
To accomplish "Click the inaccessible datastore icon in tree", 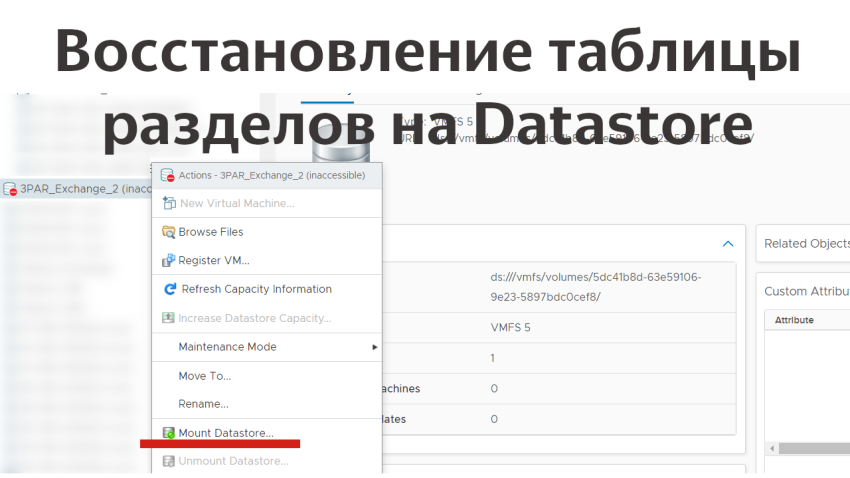I will tap(10, 189).
